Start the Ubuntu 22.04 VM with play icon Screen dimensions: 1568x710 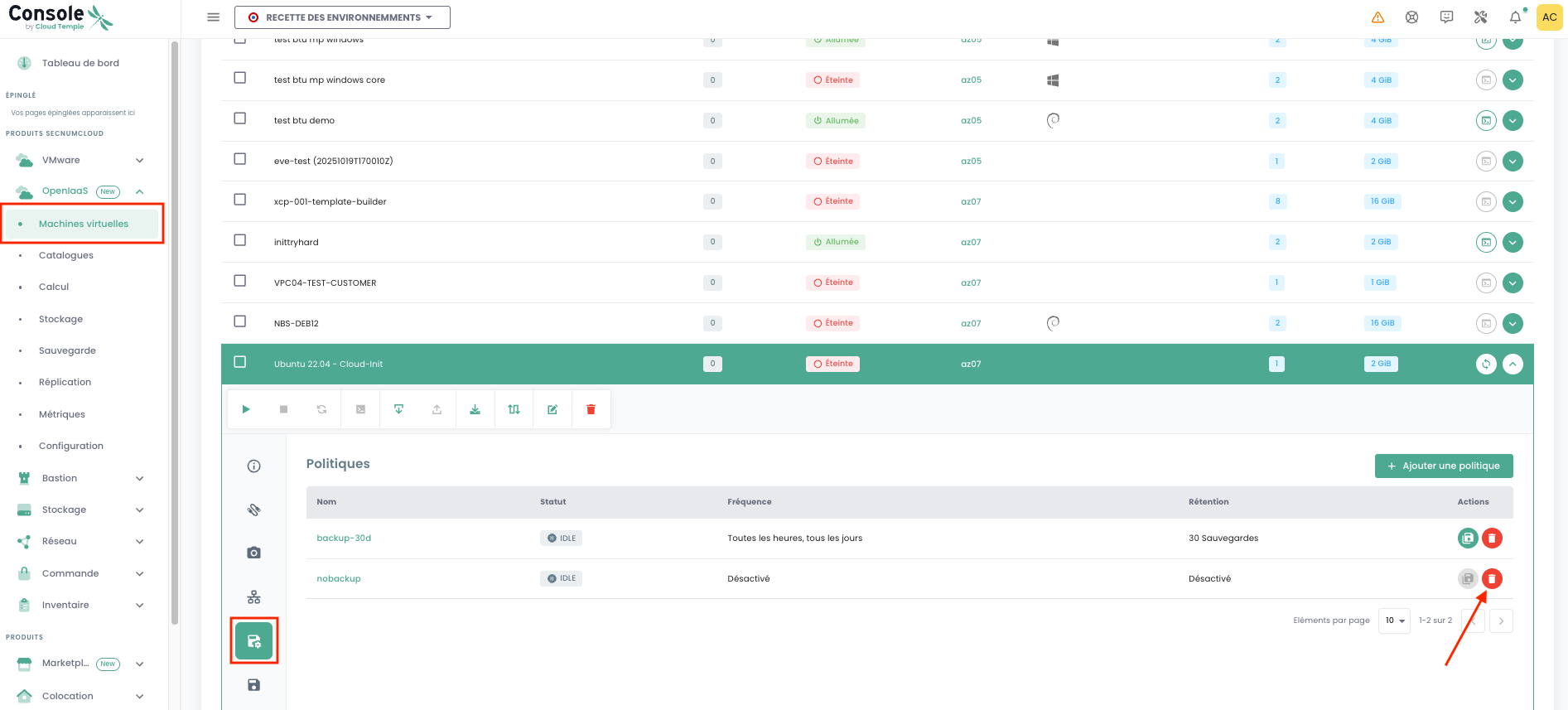click(246, 409)
